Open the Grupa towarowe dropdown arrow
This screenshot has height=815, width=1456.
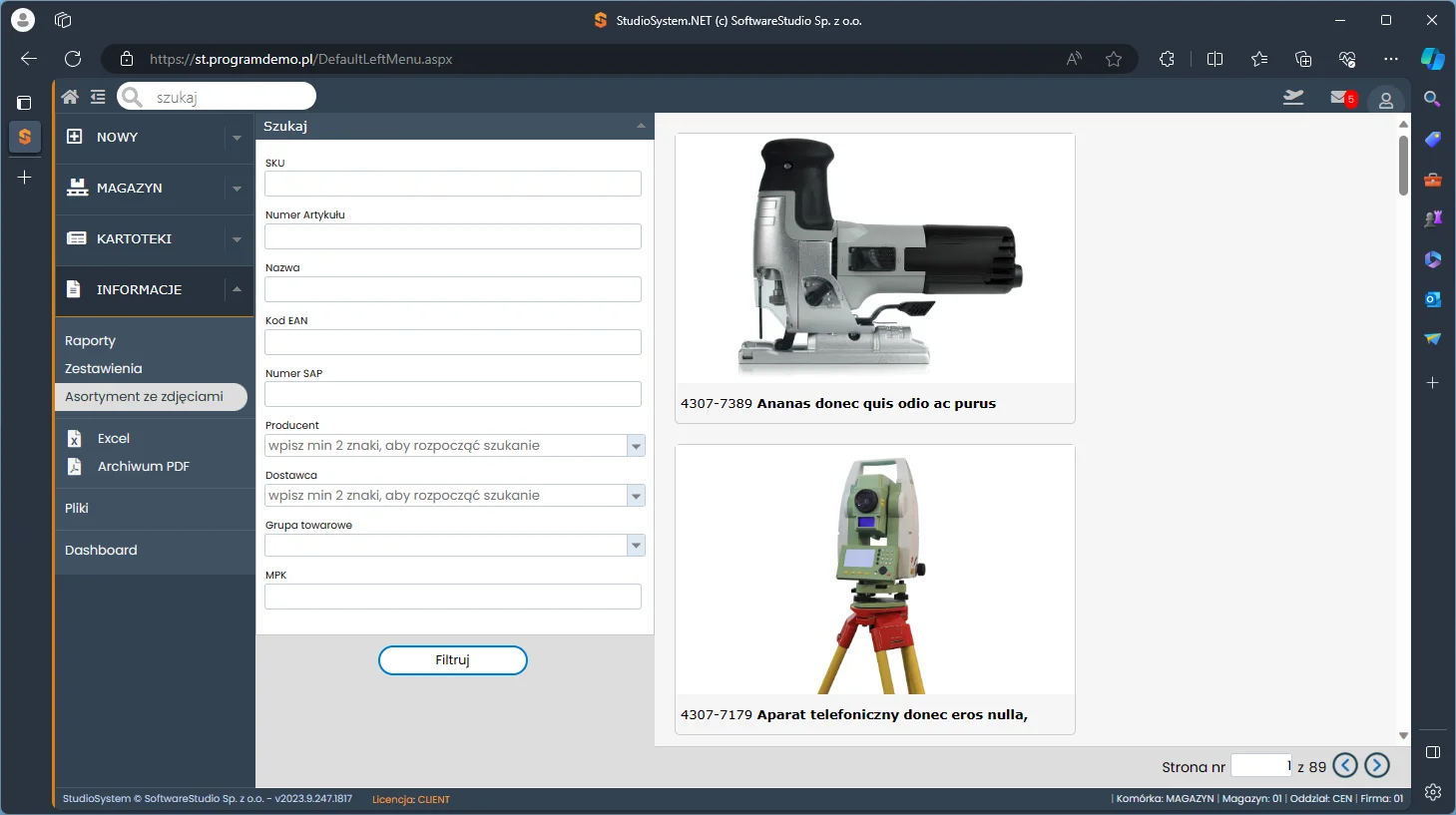point(636,546)
